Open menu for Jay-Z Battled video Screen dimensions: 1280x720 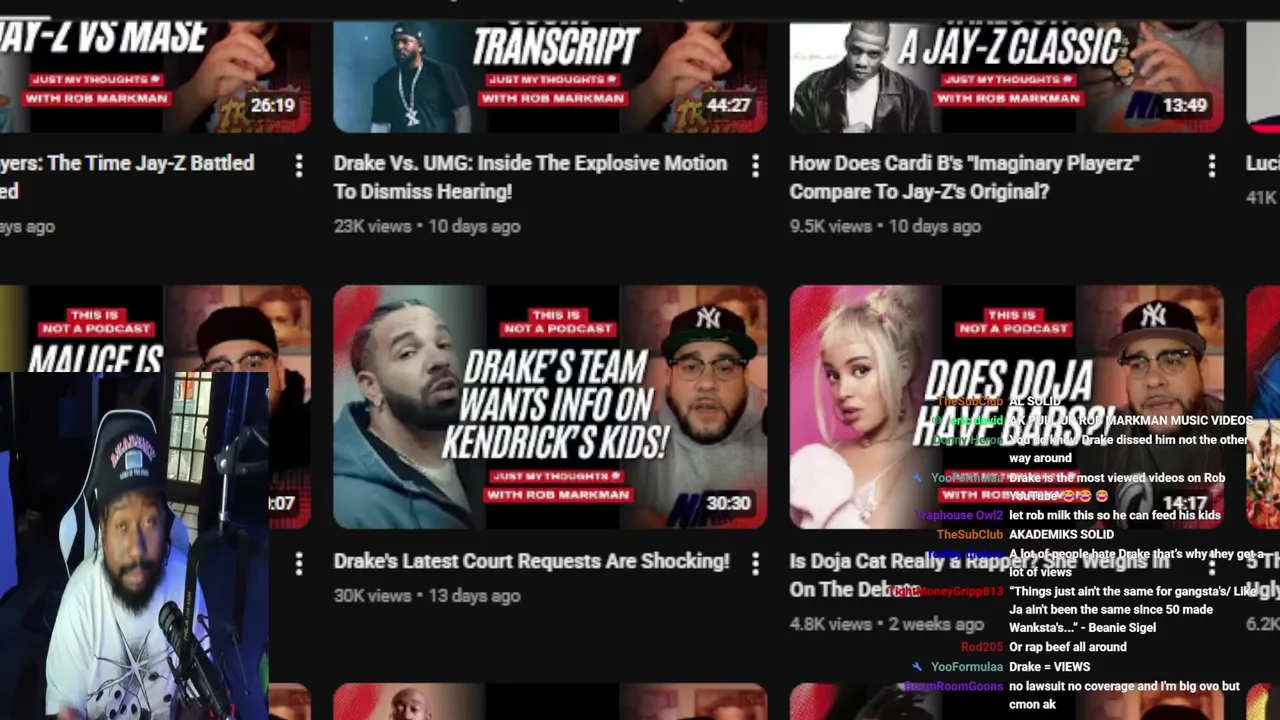(299, 166)
